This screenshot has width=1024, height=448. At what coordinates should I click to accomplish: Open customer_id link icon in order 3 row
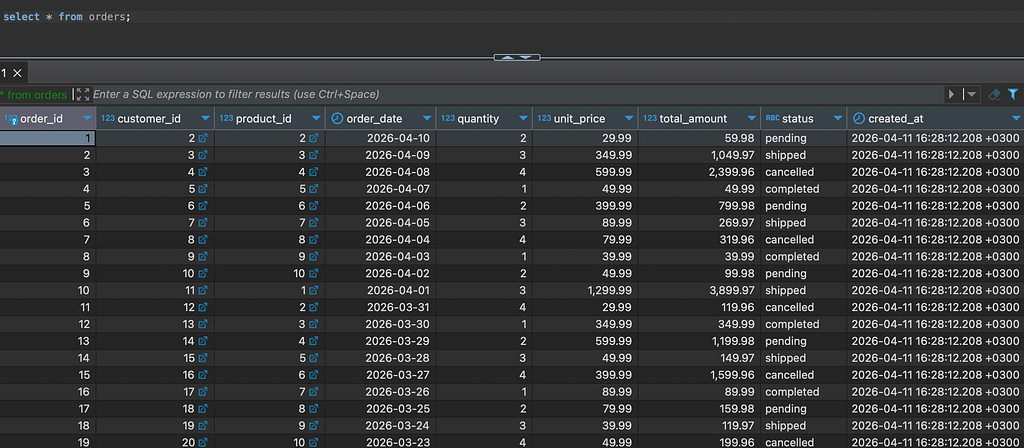point(202,172)
